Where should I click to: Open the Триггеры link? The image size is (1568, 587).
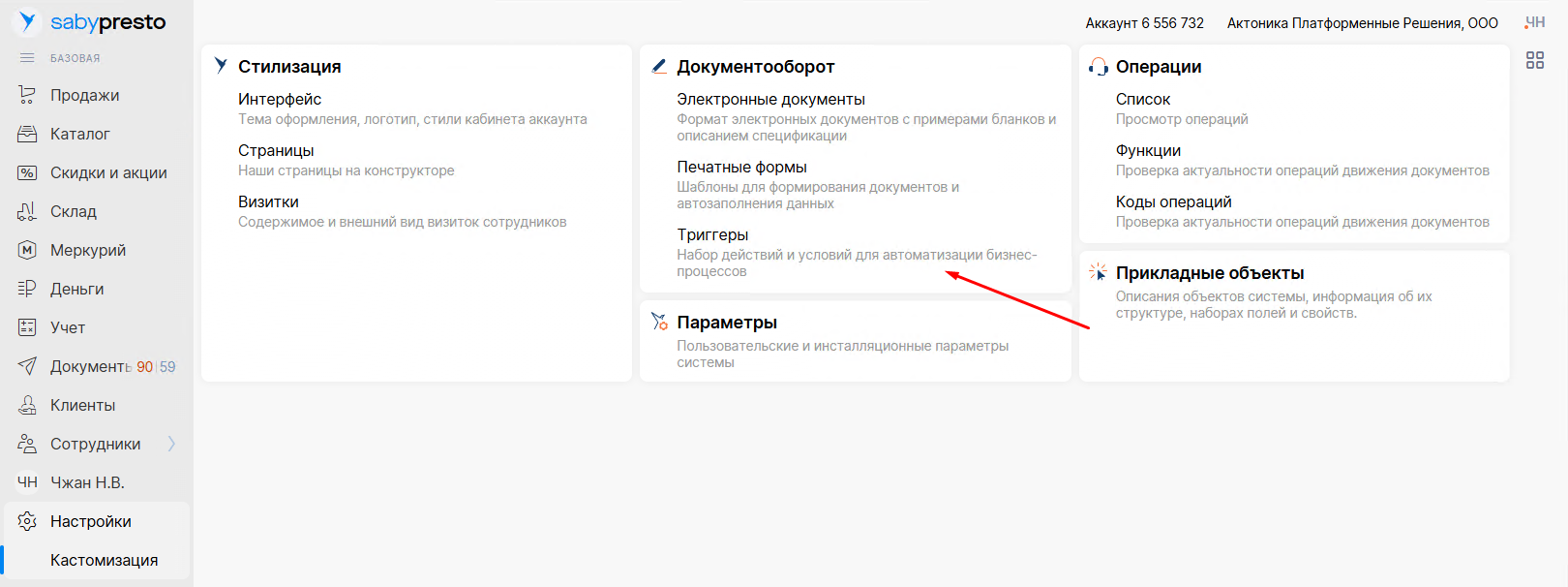[x=712, y=234]
